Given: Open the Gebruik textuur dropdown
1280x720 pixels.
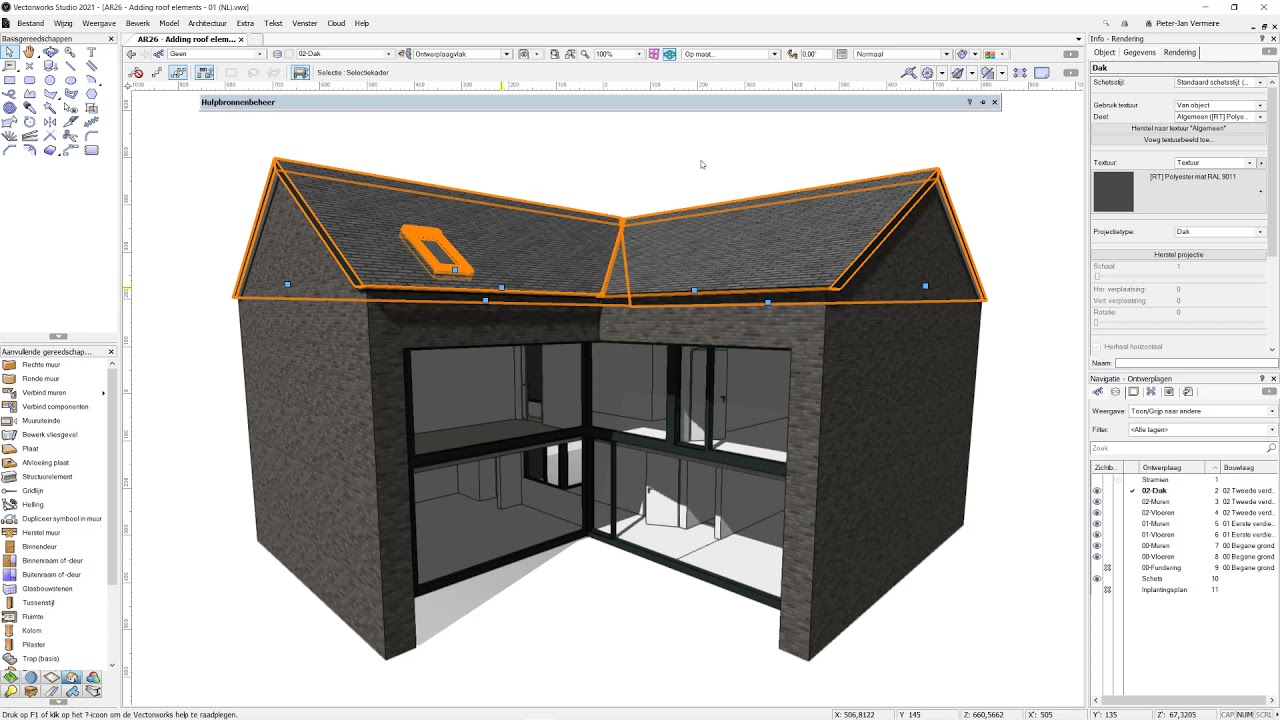Looking at the screenshot, I should click(1220, 105).
